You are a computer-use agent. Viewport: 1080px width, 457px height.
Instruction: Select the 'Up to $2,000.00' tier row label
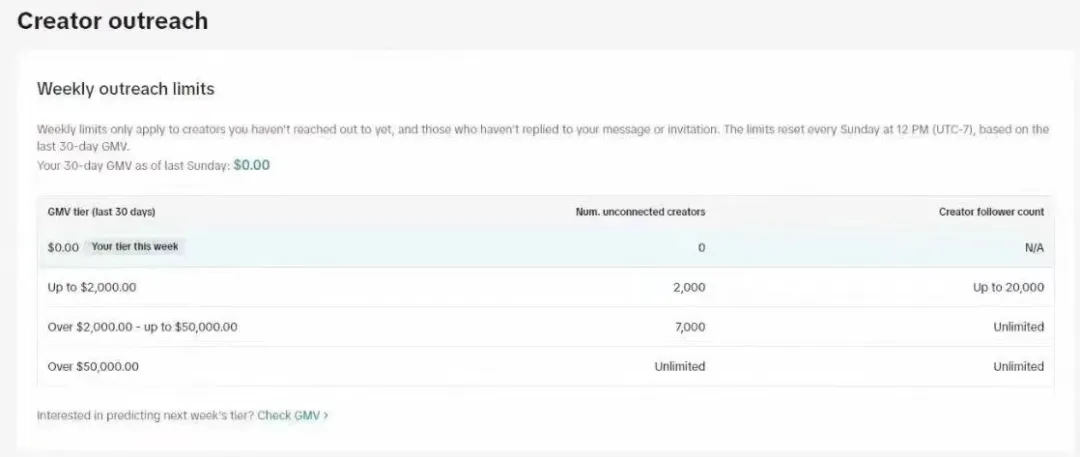pos(92,287)
